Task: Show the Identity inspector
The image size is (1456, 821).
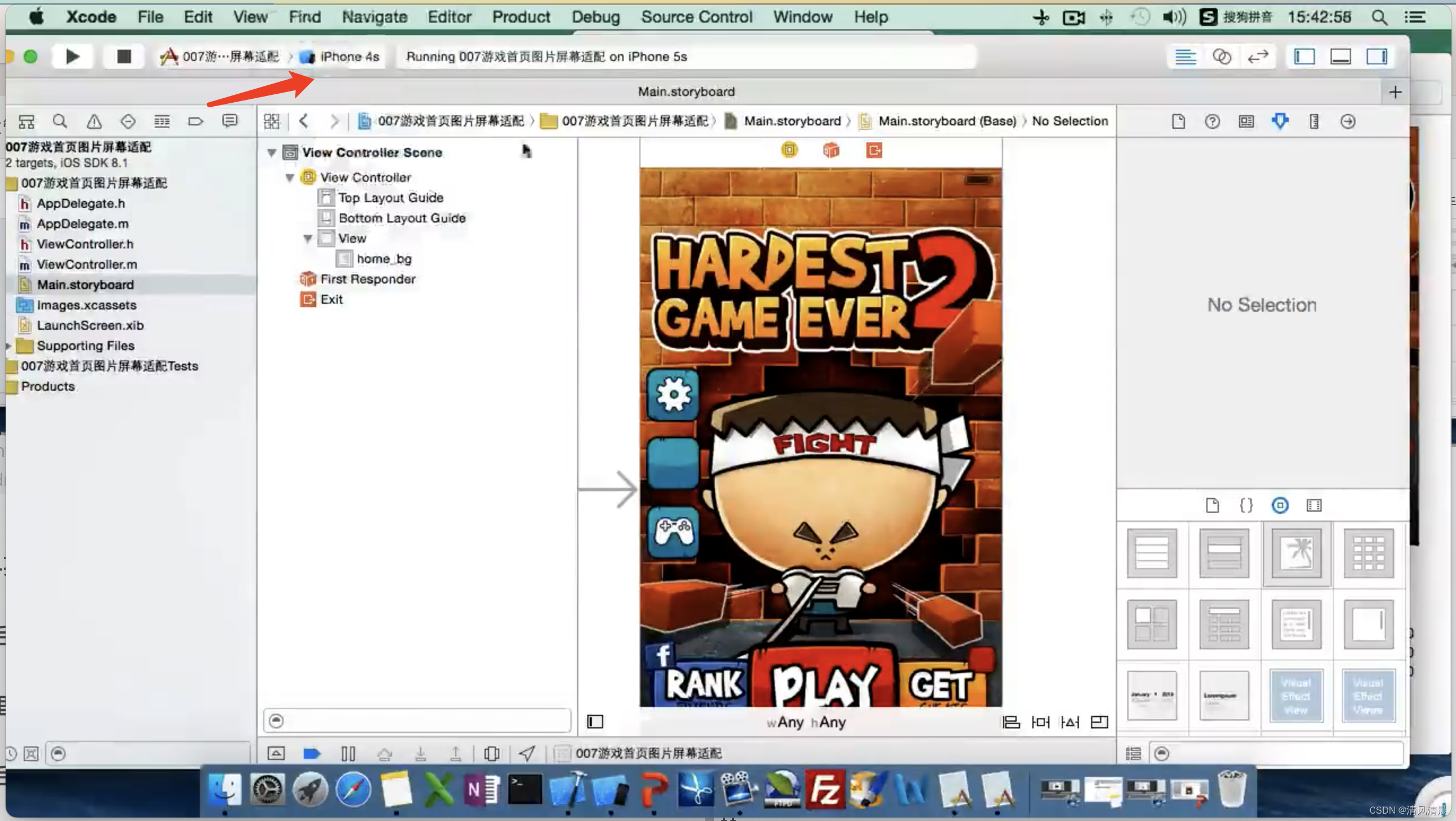Action: tap(1246, 121)
